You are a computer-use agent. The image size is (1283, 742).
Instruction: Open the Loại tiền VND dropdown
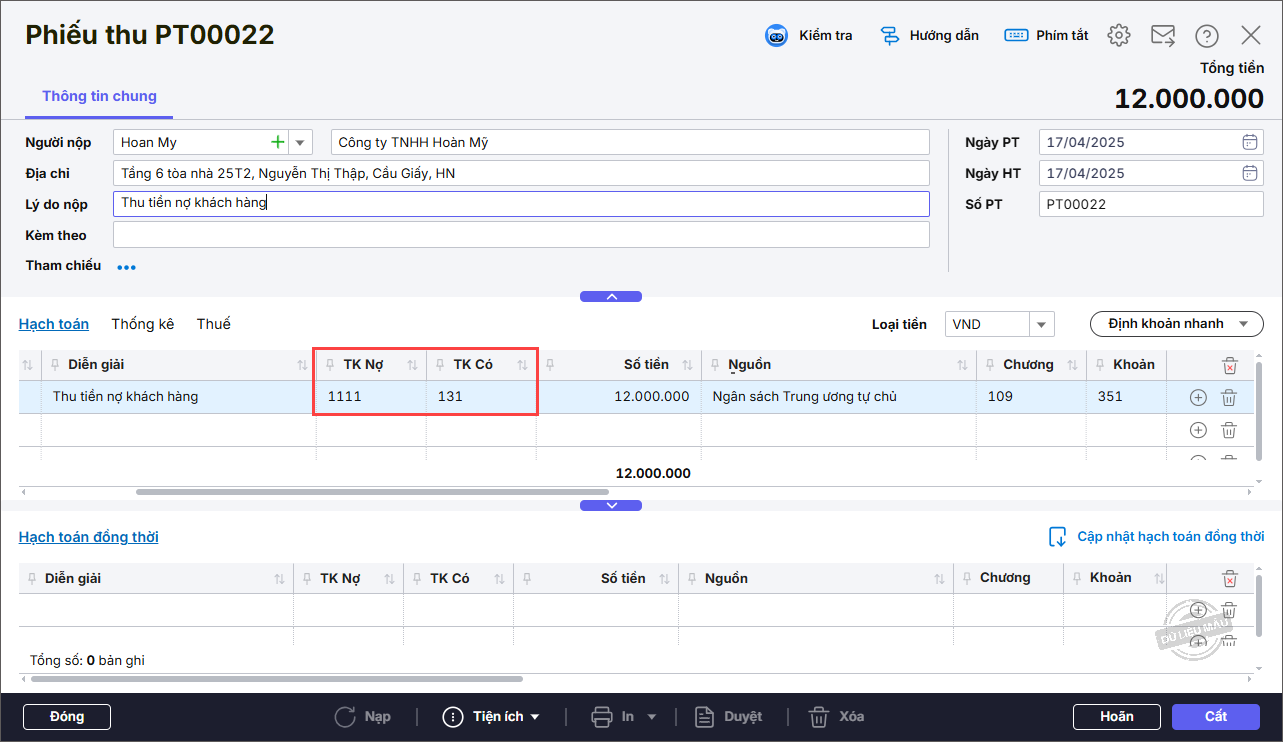(x=1042, y=324)
